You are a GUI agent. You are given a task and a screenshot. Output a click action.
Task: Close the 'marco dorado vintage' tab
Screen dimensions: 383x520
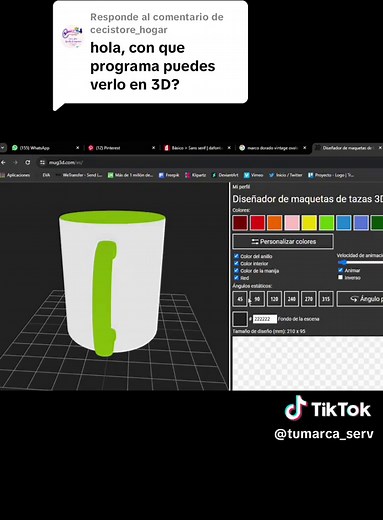tap(304, 148)
